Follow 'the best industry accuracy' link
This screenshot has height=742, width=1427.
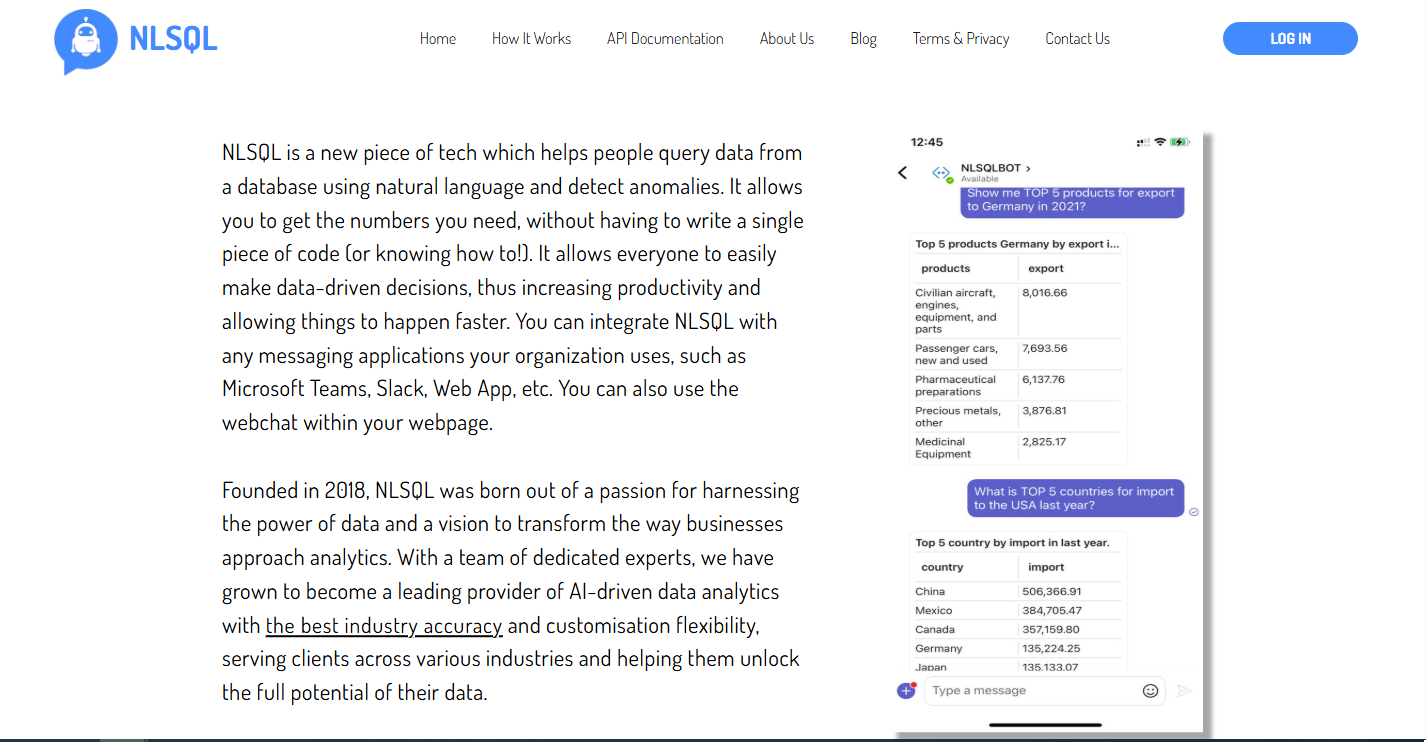tap(384, 626)
